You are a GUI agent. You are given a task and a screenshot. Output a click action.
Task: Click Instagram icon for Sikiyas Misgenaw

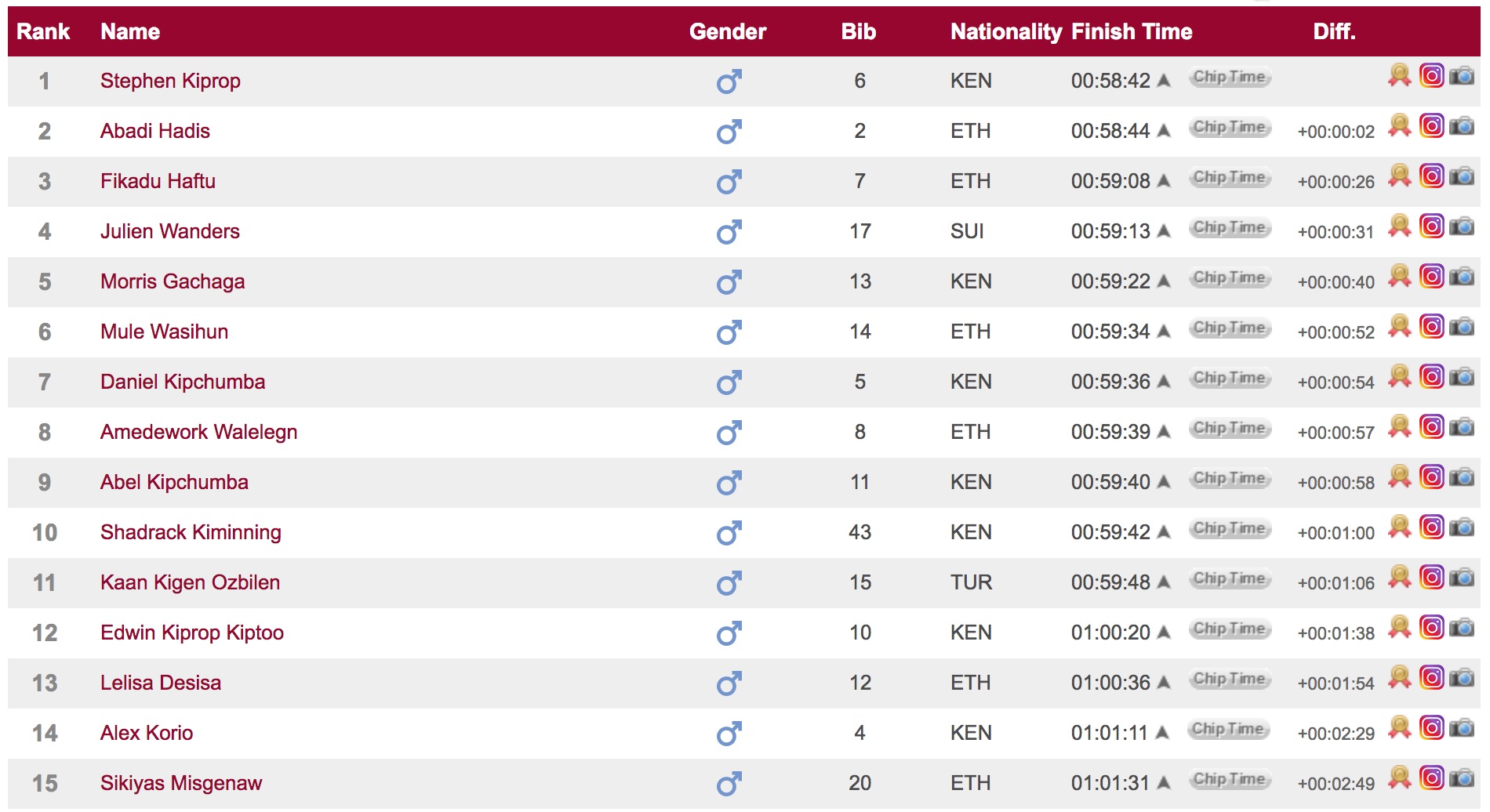(x=1431, y=778)
